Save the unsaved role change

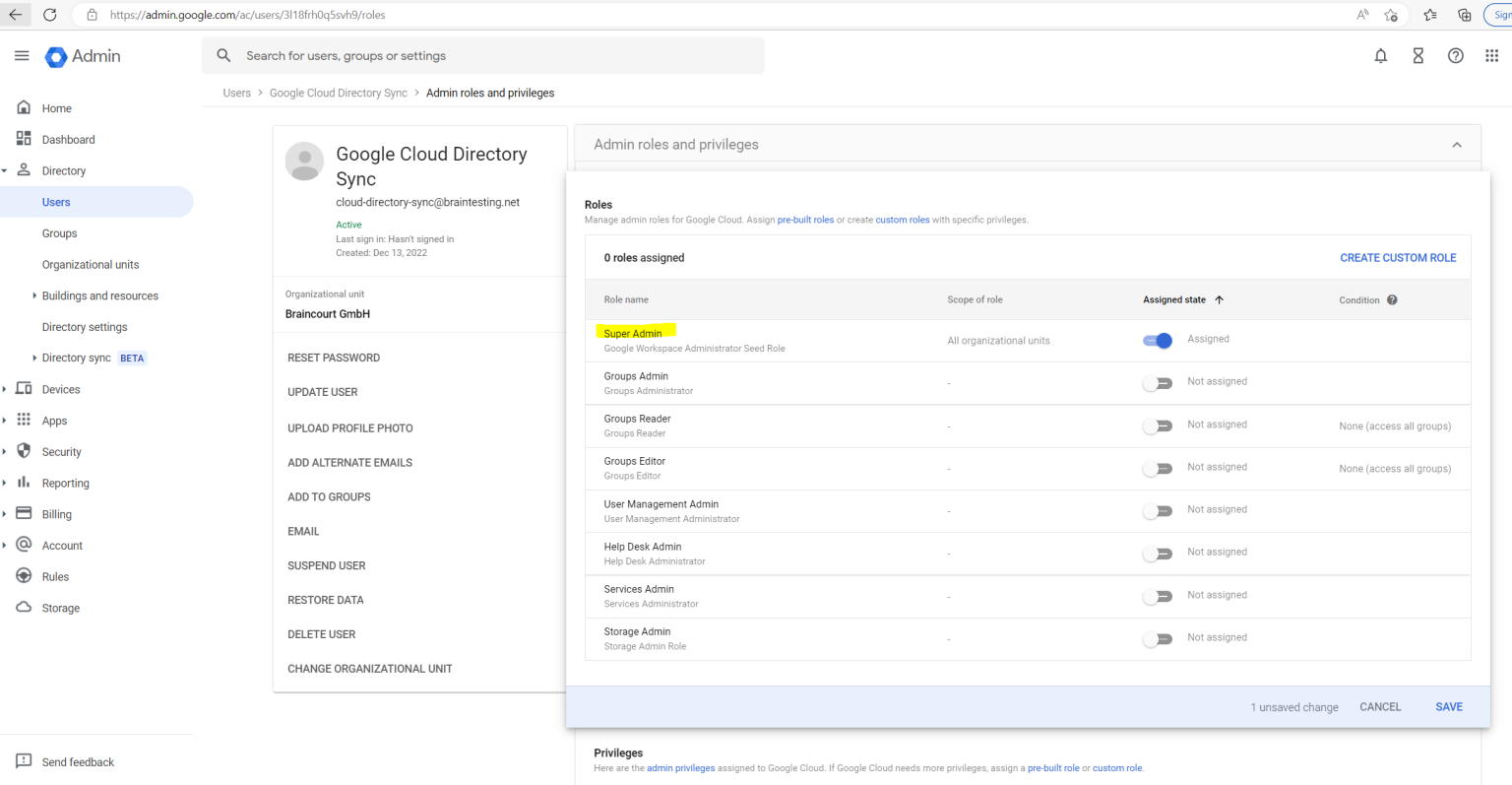[x=1448, y=706]
